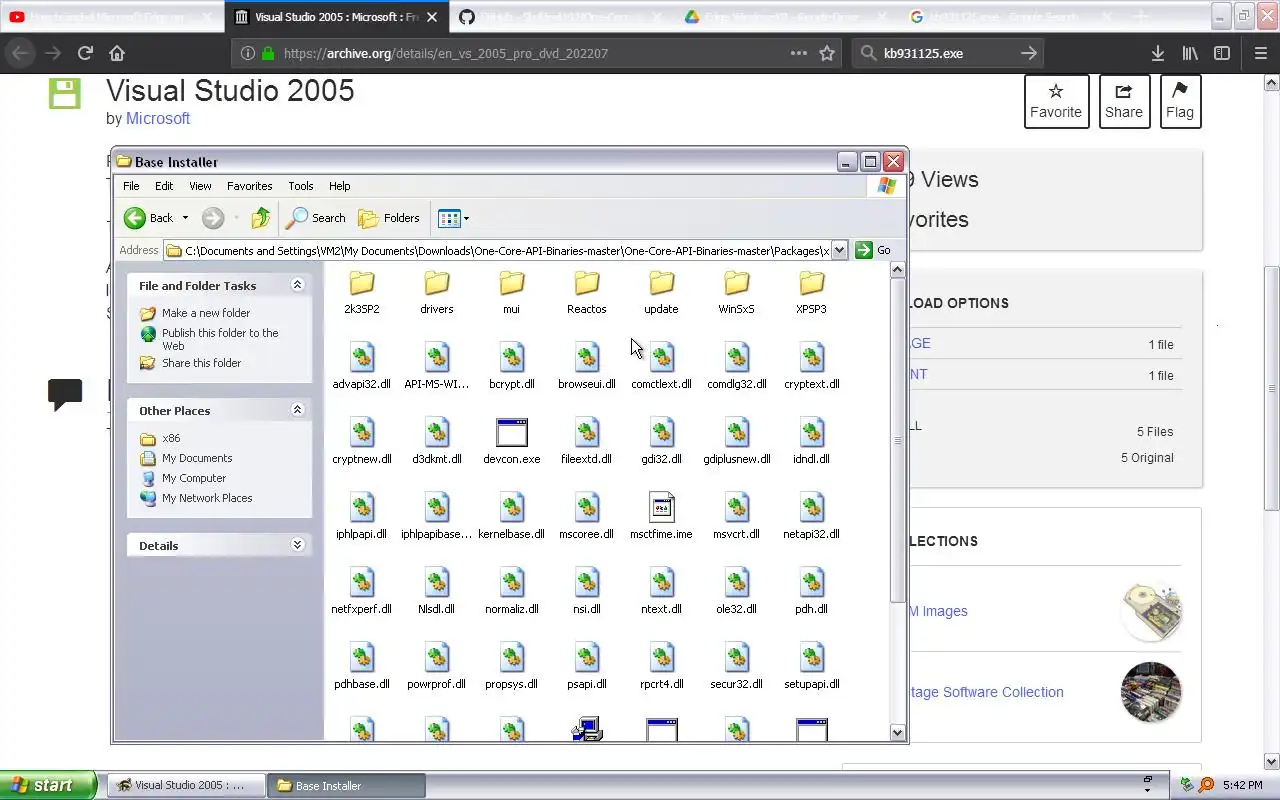
Task: Select bcrypt.dll file icon
Action: coord(511,358)
